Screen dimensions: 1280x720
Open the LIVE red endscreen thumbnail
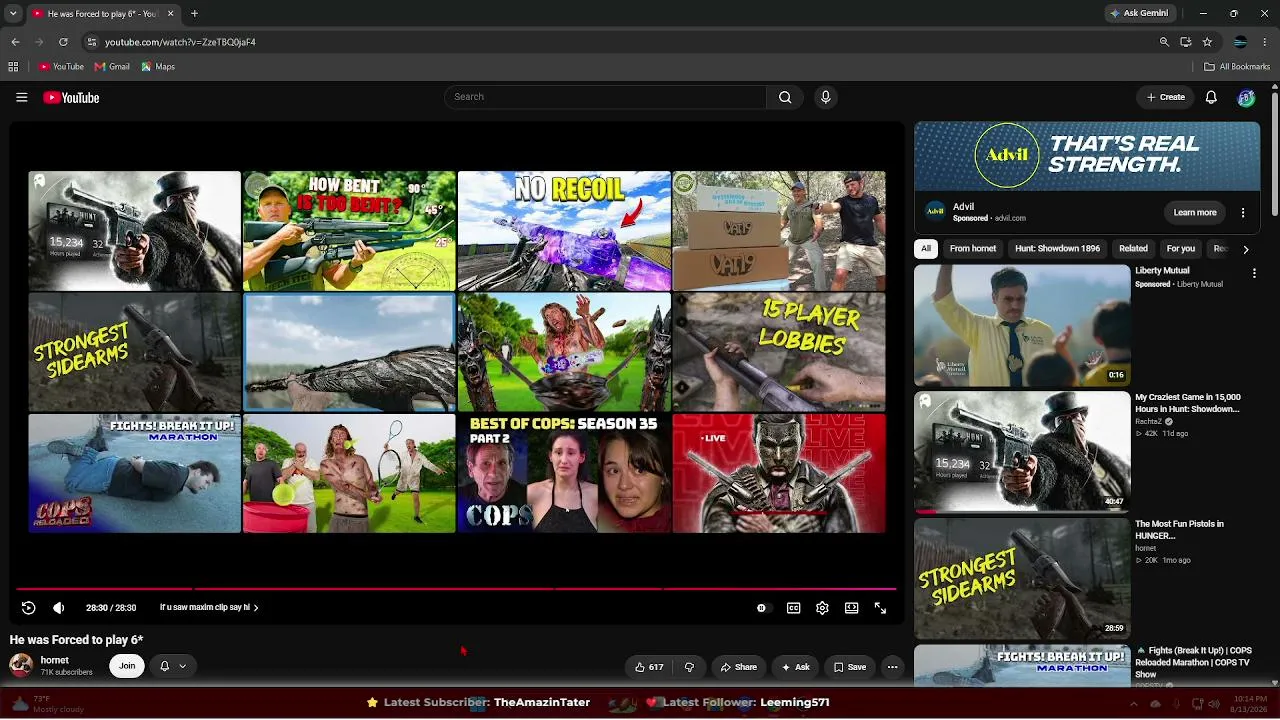[x=779, y=473]
